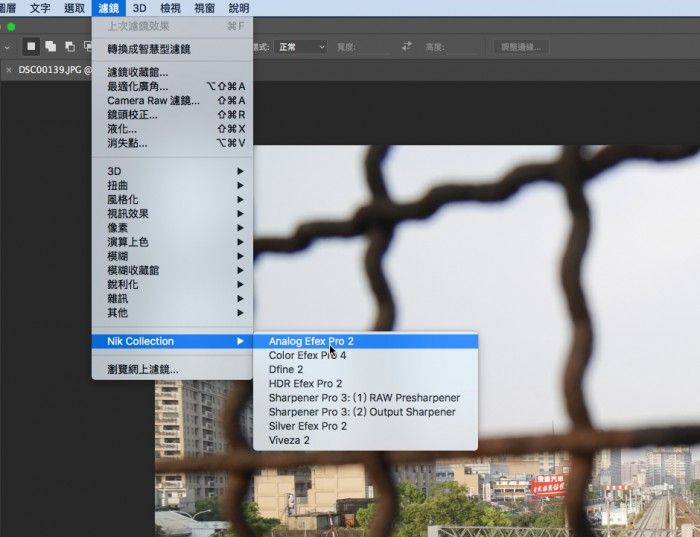Select add to selection icon
The image size is (700, 537).
[50, 46]
